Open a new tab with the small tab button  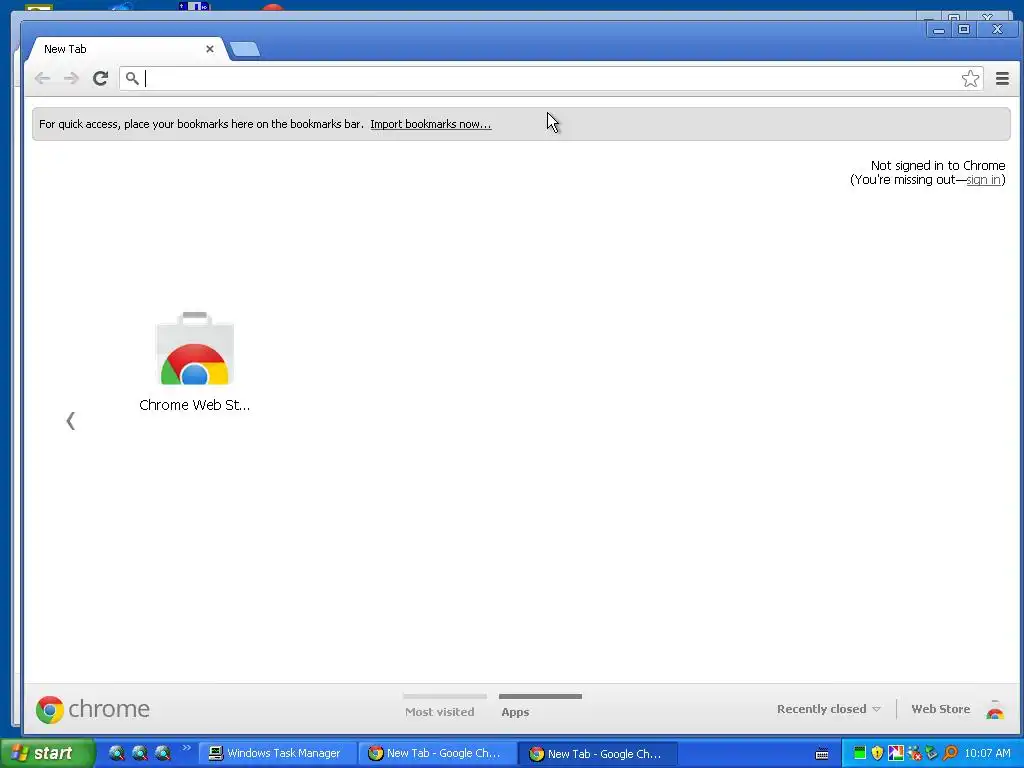click(x=245, y=49)
